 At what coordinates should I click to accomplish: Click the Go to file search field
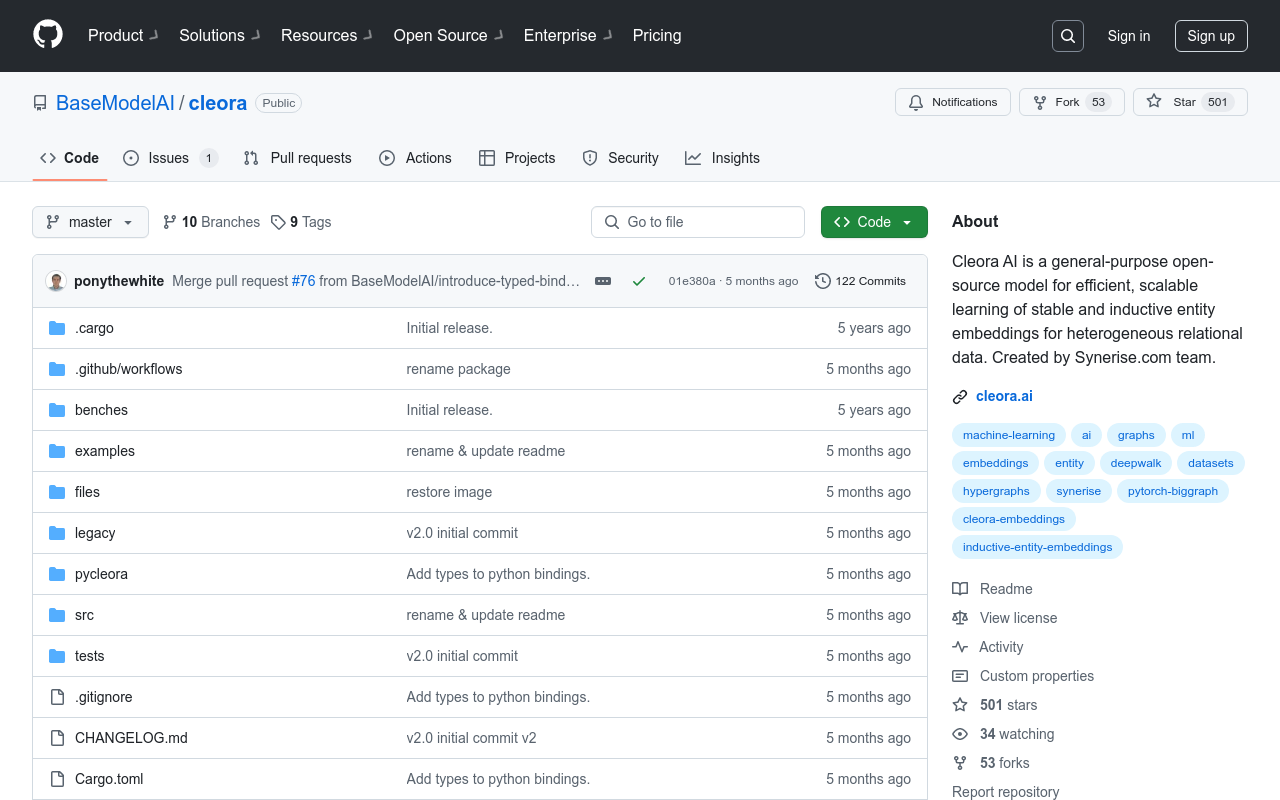pos(698,222)
